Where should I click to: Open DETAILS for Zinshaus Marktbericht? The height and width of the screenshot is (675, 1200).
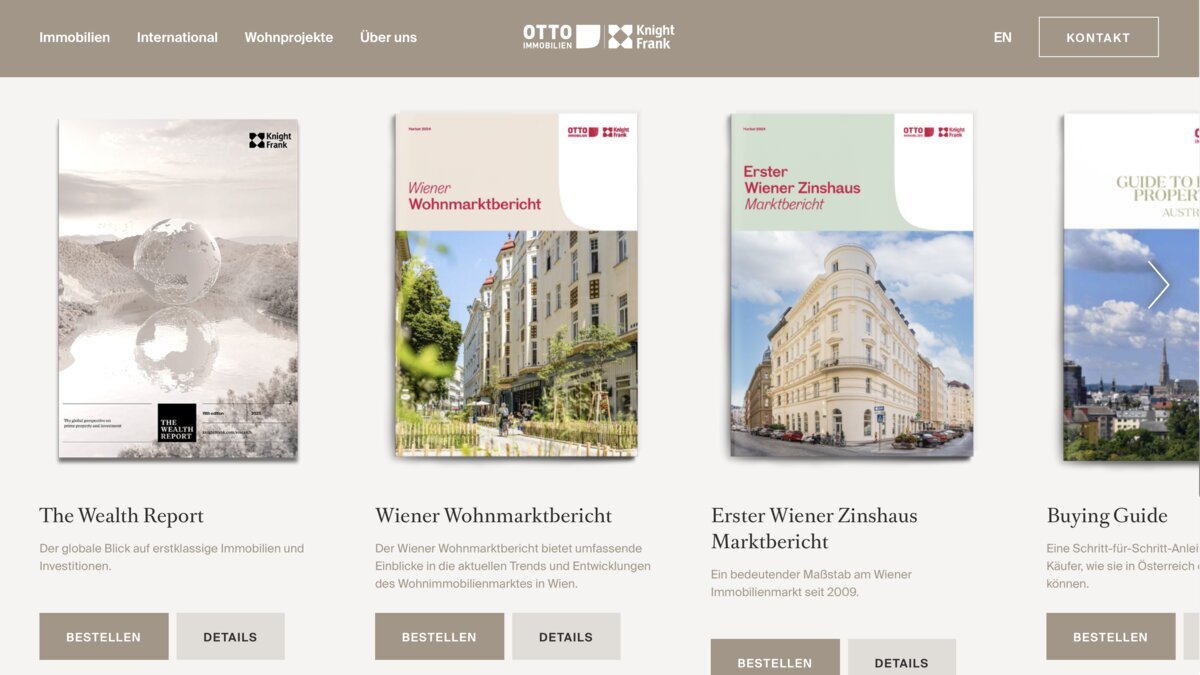pos(902,658)
